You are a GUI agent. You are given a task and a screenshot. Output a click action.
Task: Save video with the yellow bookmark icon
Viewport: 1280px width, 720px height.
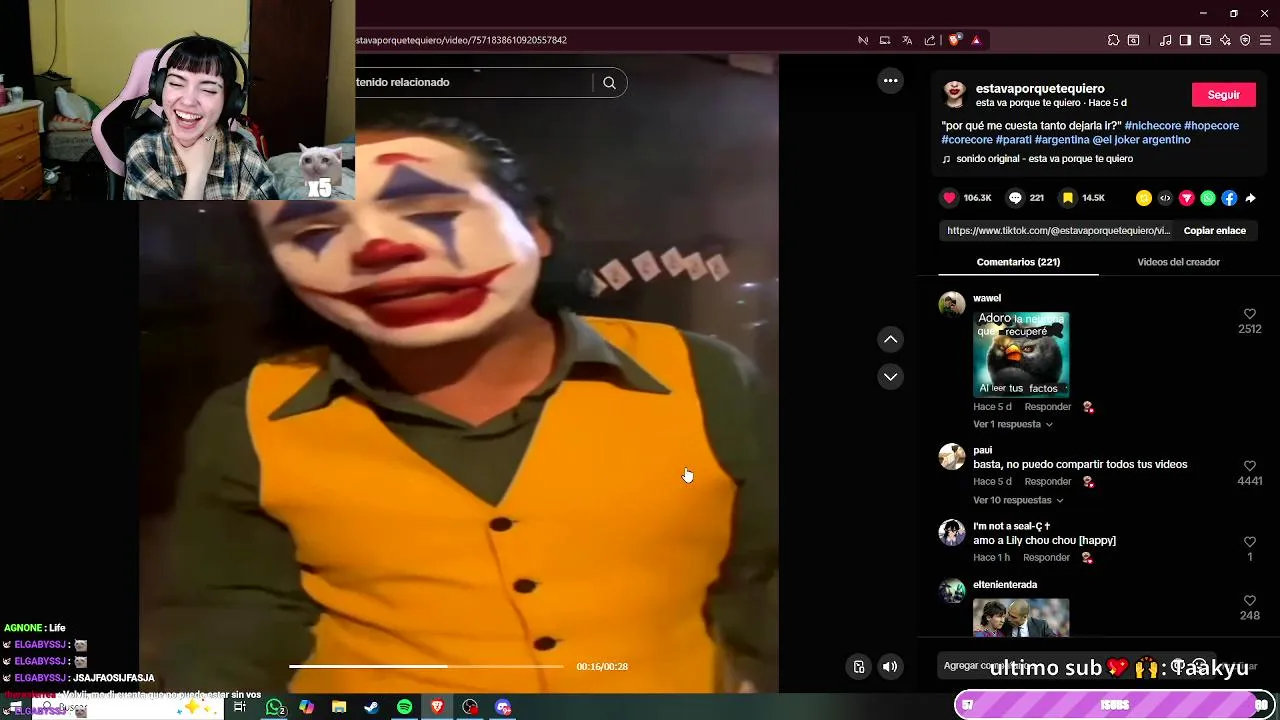[x=1068, y=198]
